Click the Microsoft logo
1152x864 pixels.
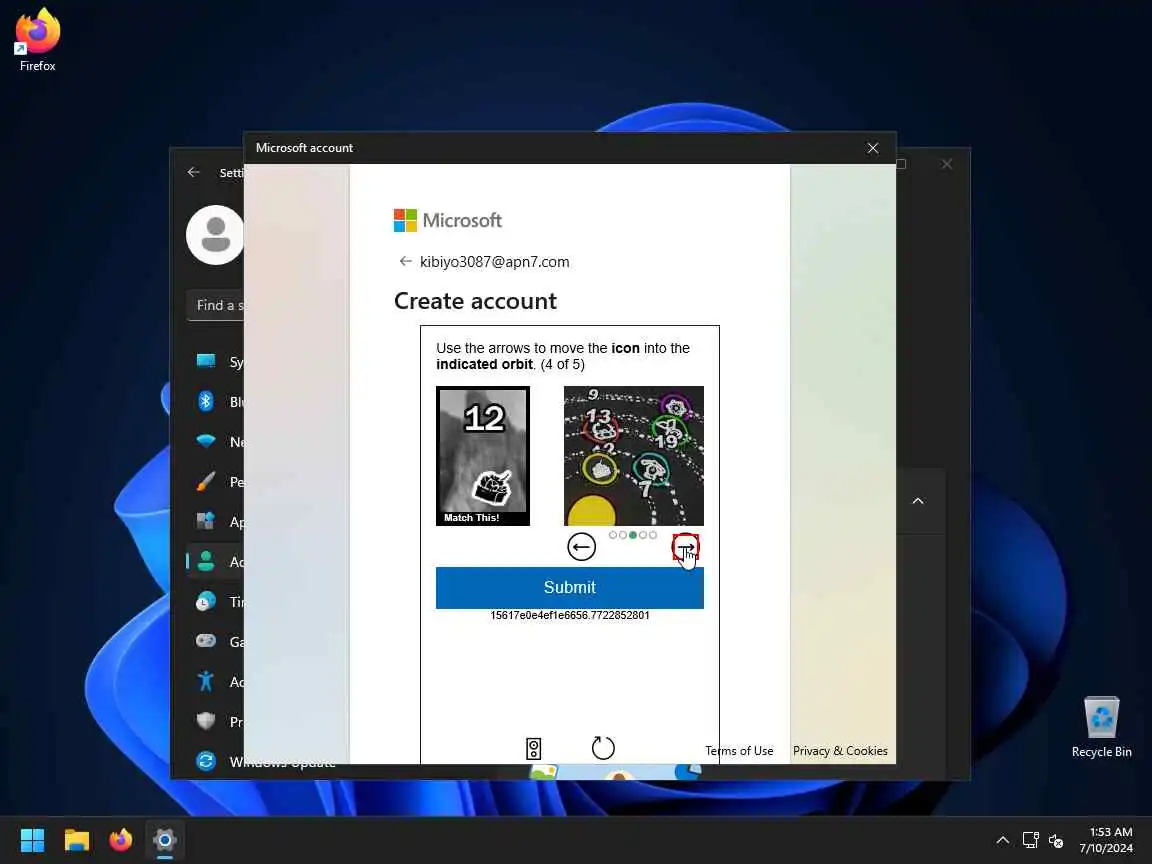[447, 220]
